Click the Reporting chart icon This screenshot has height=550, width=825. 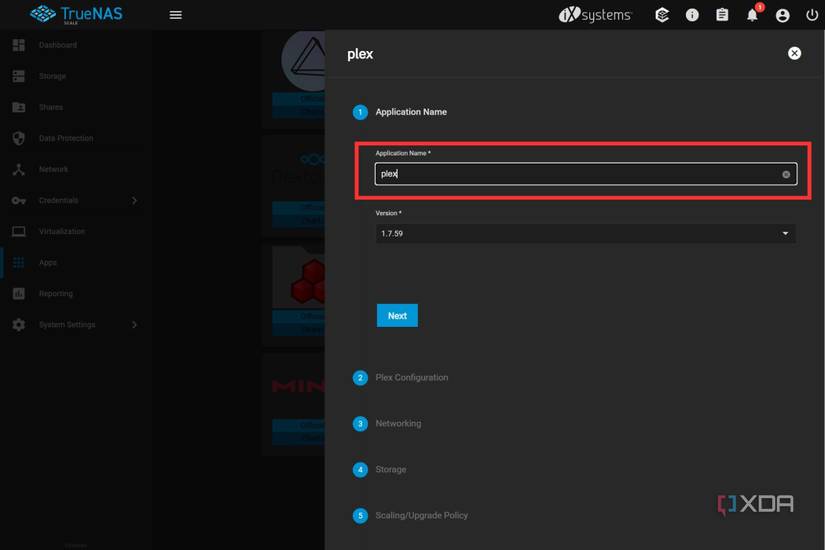tap(18, 294)
